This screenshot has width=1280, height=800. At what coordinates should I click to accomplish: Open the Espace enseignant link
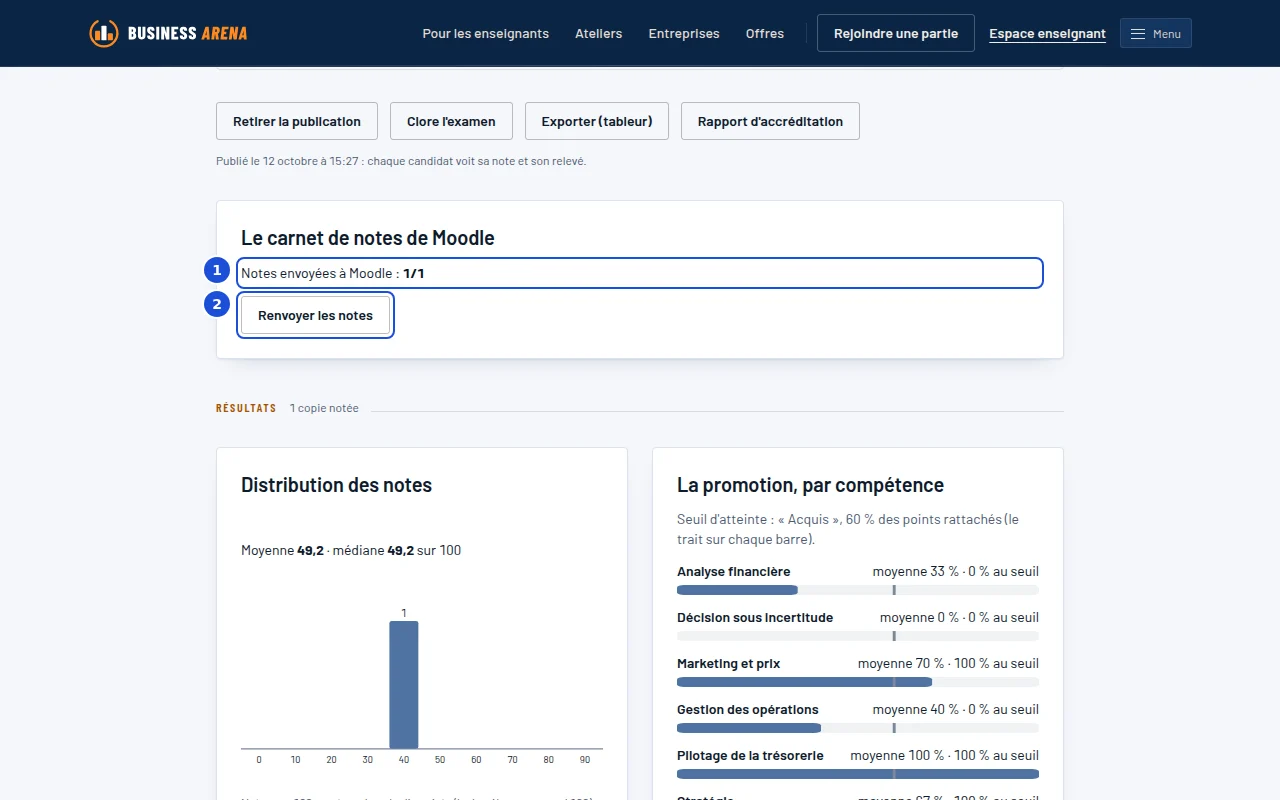point(1047,34)
